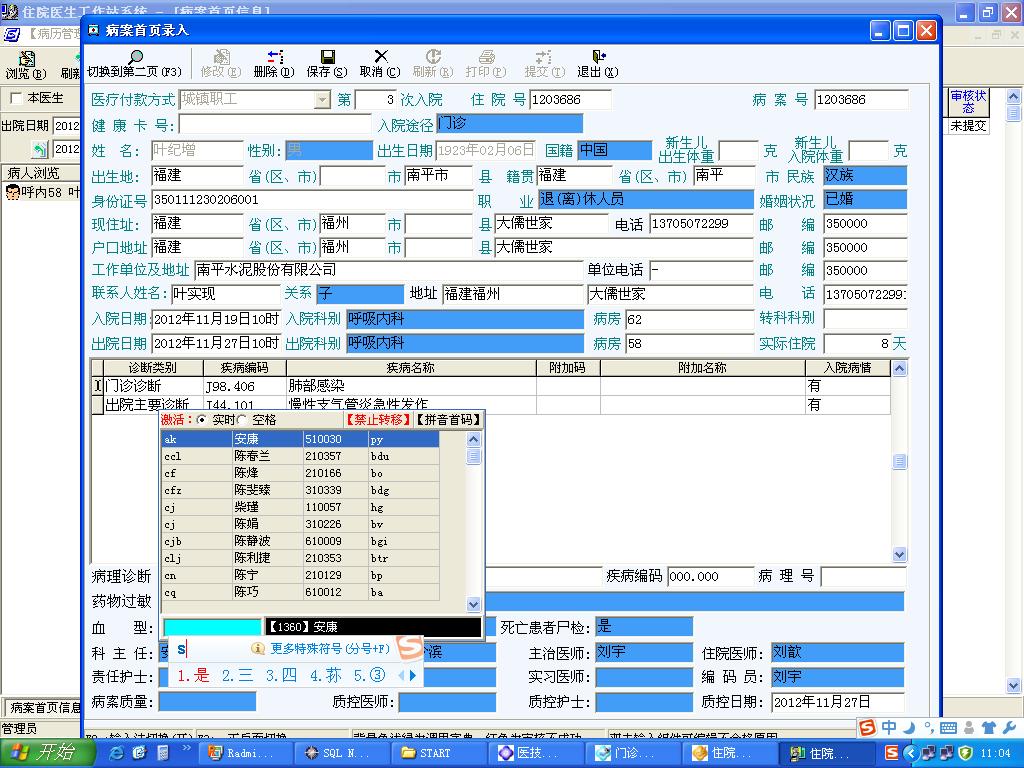Click the Sogou input method S logo in the language bar
The width and height of the screenshot is (1024, 768).
867,727
